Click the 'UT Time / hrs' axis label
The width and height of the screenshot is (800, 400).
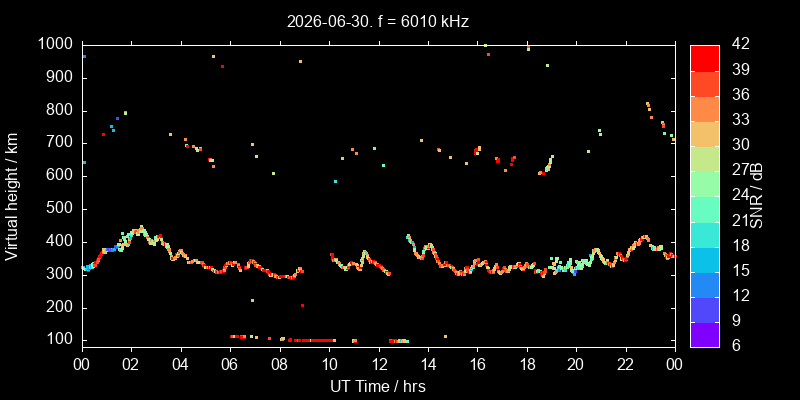point(378,386)
